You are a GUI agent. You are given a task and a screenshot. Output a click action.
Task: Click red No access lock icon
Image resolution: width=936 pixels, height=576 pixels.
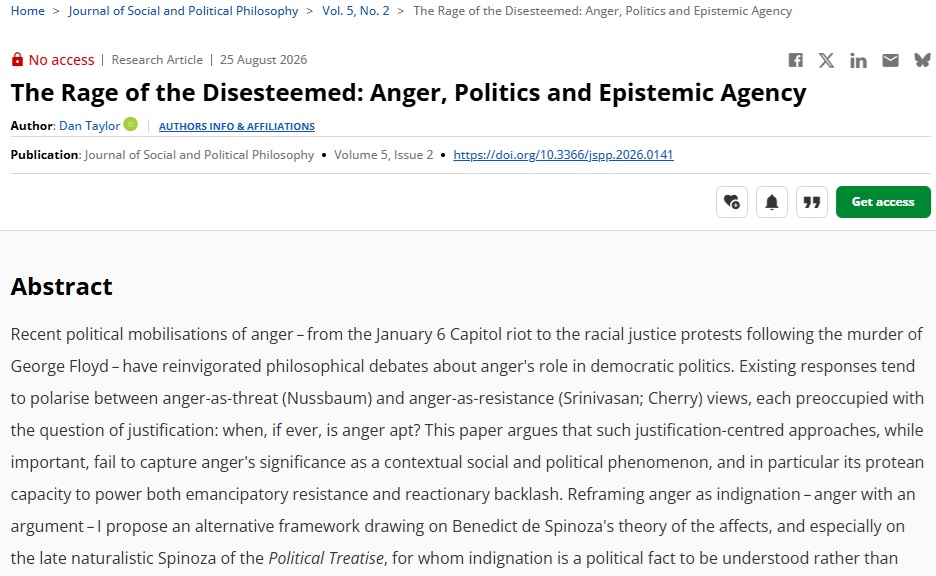coord(17,59)
